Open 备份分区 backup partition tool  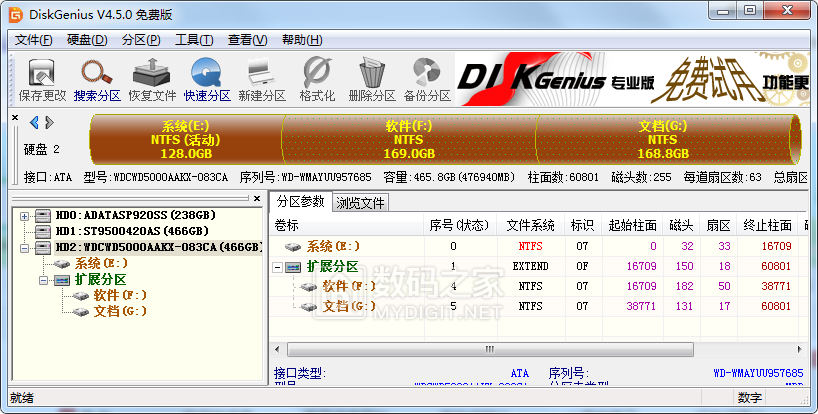[x=427, y=80]
